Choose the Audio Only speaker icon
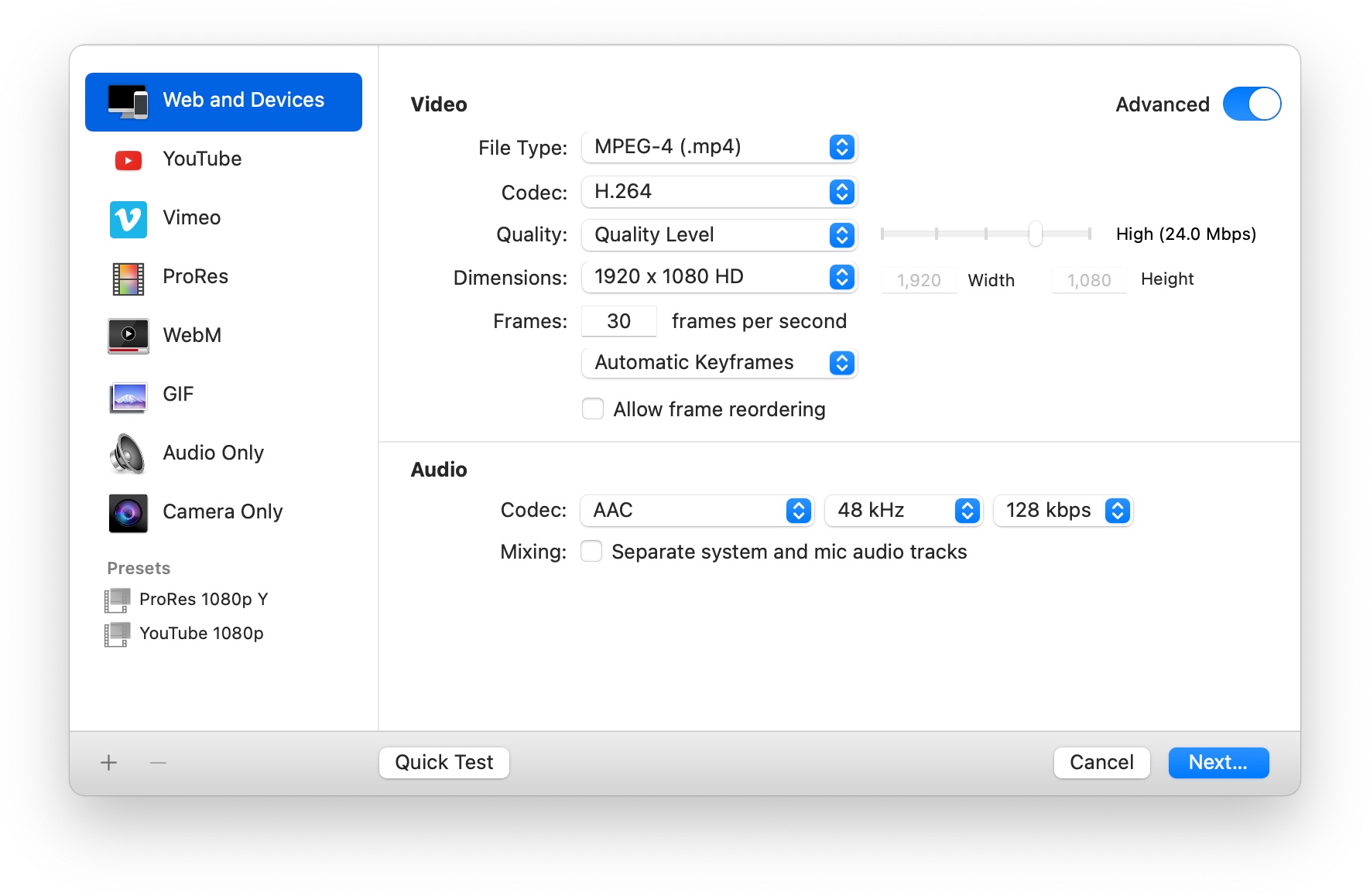The width and height of the screenshot is (1370, 896). pyautogui.click(x=128, y=454)
